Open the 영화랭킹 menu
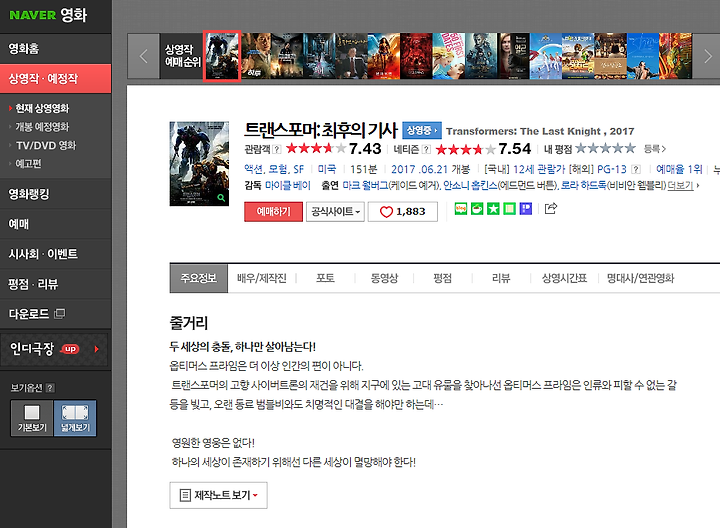This screenshot has height=528, width=720. click(x=56, y=194)
